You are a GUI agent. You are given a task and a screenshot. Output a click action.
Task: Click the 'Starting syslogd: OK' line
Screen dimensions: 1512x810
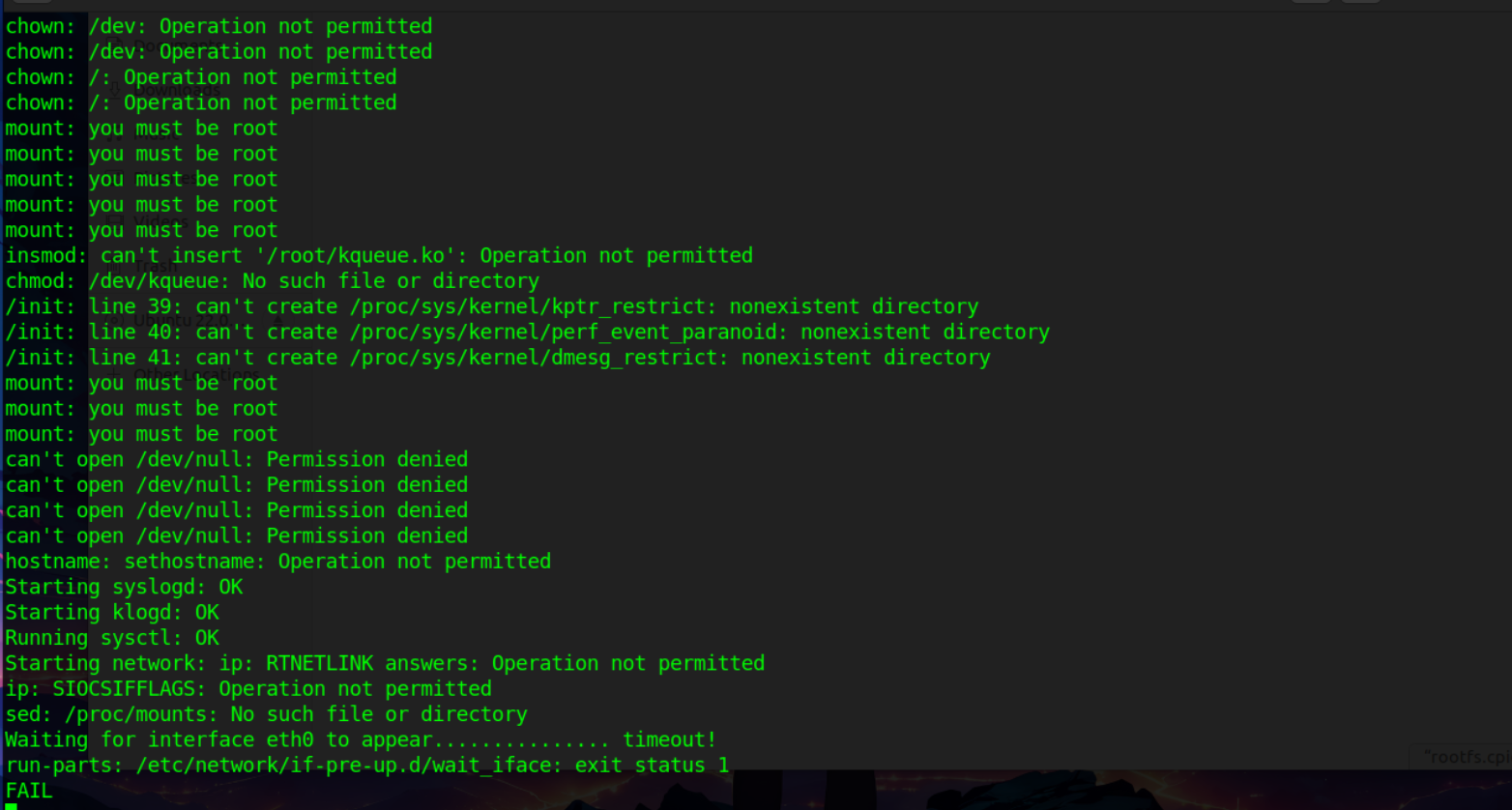[124, 587]
